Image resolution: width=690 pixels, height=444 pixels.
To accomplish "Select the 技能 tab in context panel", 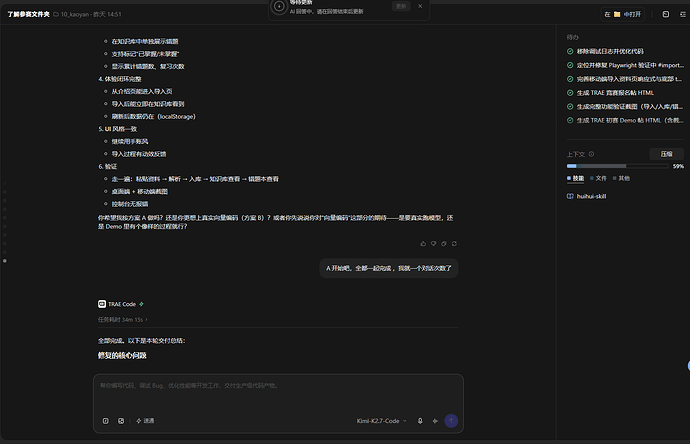I will (x=575, y=178).
